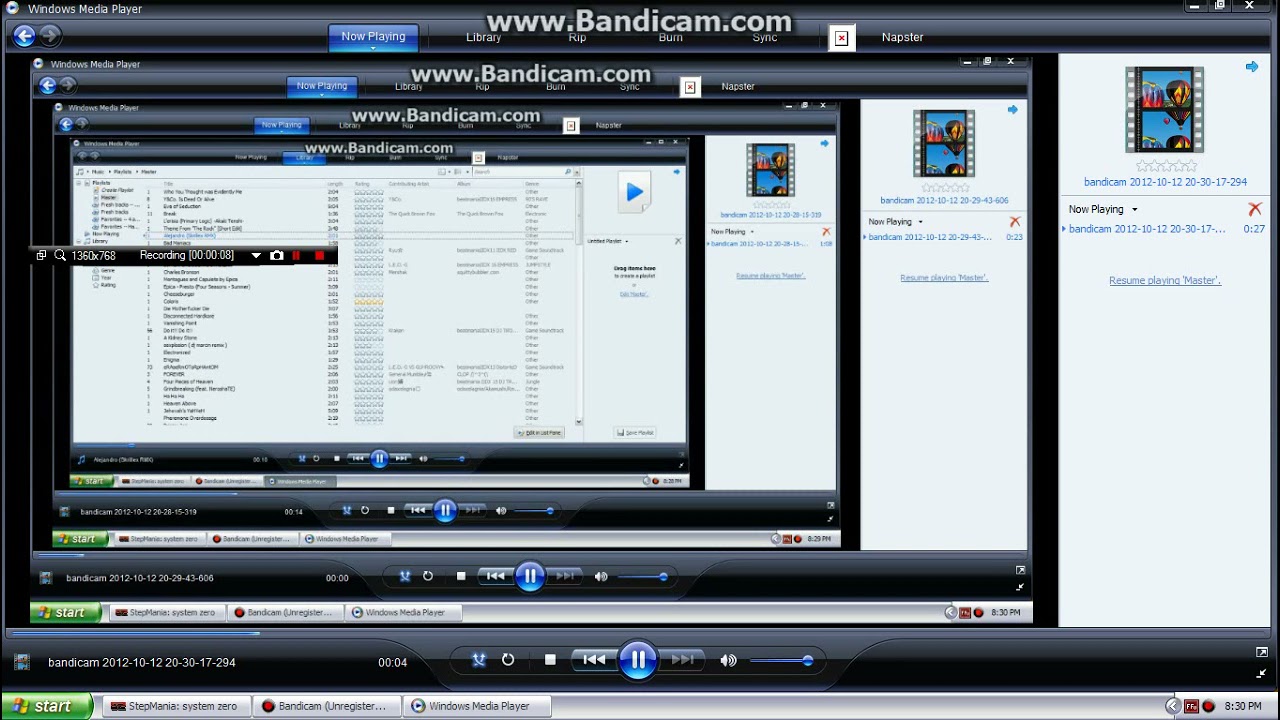Toggle repeat in nested 20-29-43-606 control bar

pos(428,576)
